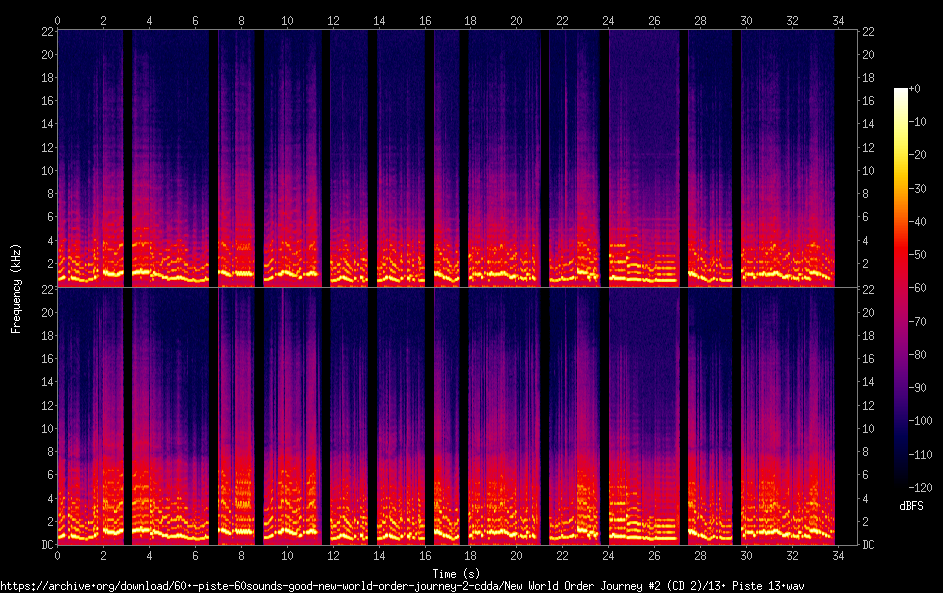
Task: Click the "-50" value on the dBFS scale
Action: (917, 255)
